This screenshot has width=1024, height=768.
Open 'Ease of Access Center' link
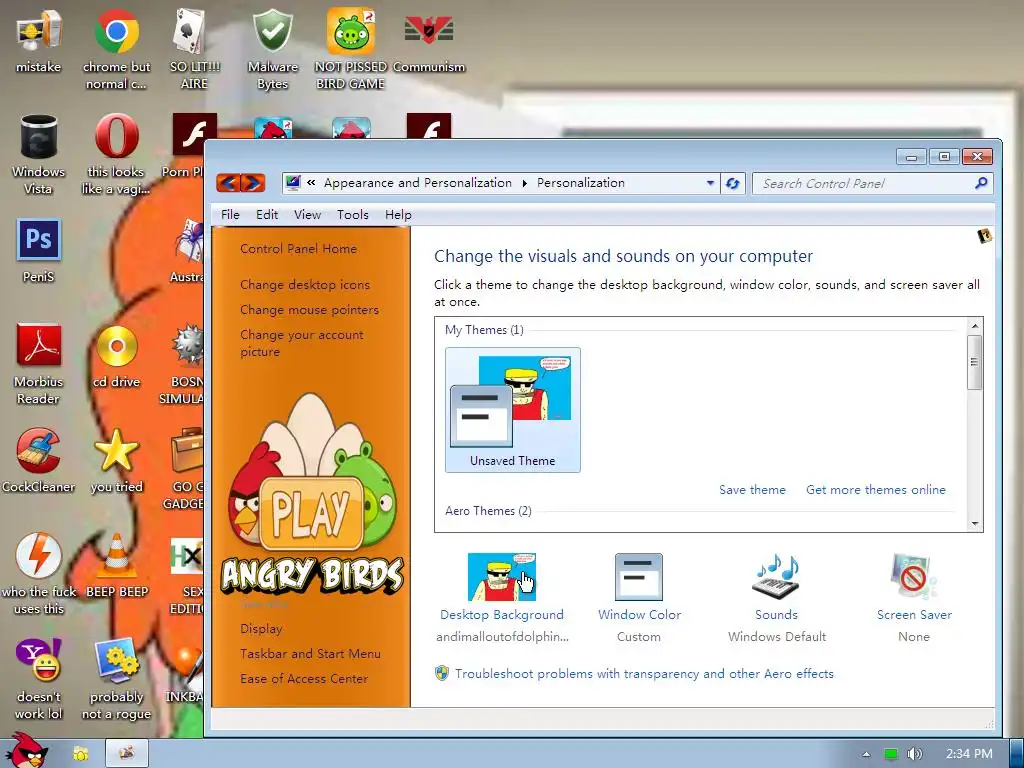click(x=304, y=679)
